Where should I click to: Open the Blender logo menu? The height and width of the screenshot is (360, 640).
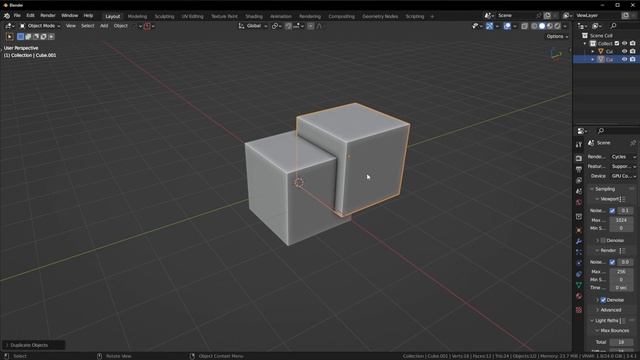pos(7,16)
